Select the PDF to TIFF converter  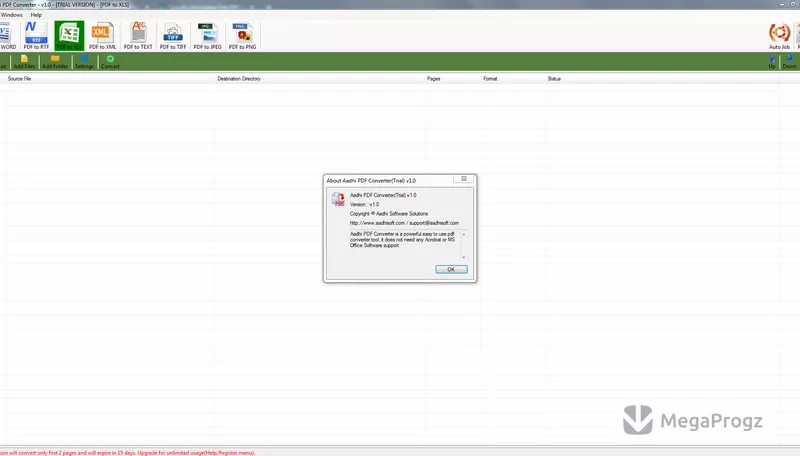point(173,36)
